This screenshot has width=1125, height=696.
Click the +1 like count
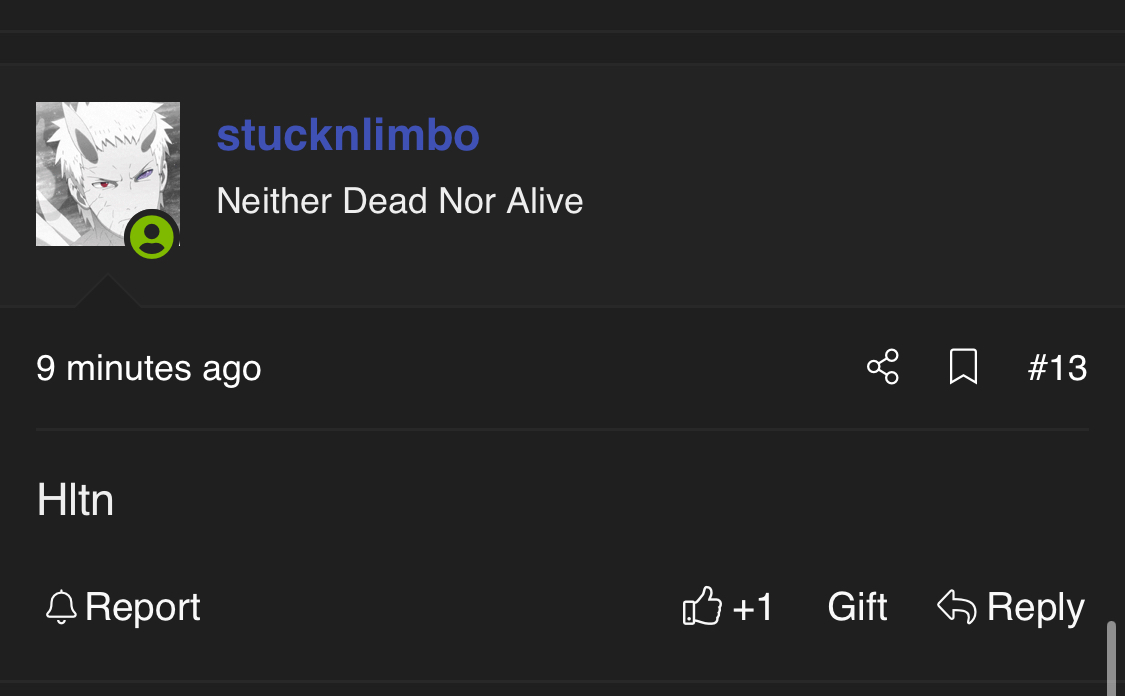click(x=753, y=607)
